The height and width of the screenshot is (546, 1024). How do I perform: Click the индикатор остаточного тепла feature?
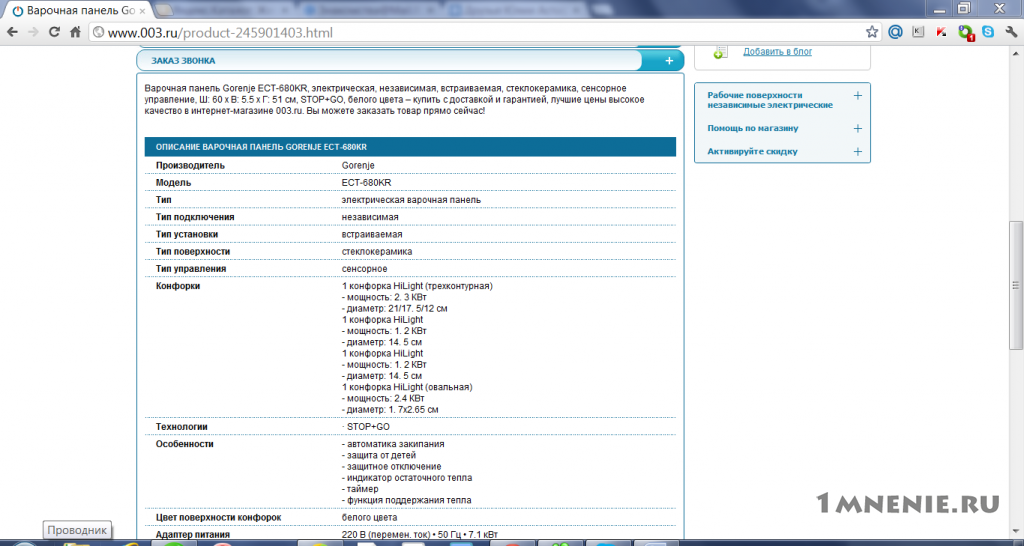pyautogui.click(x=407, y=478)
